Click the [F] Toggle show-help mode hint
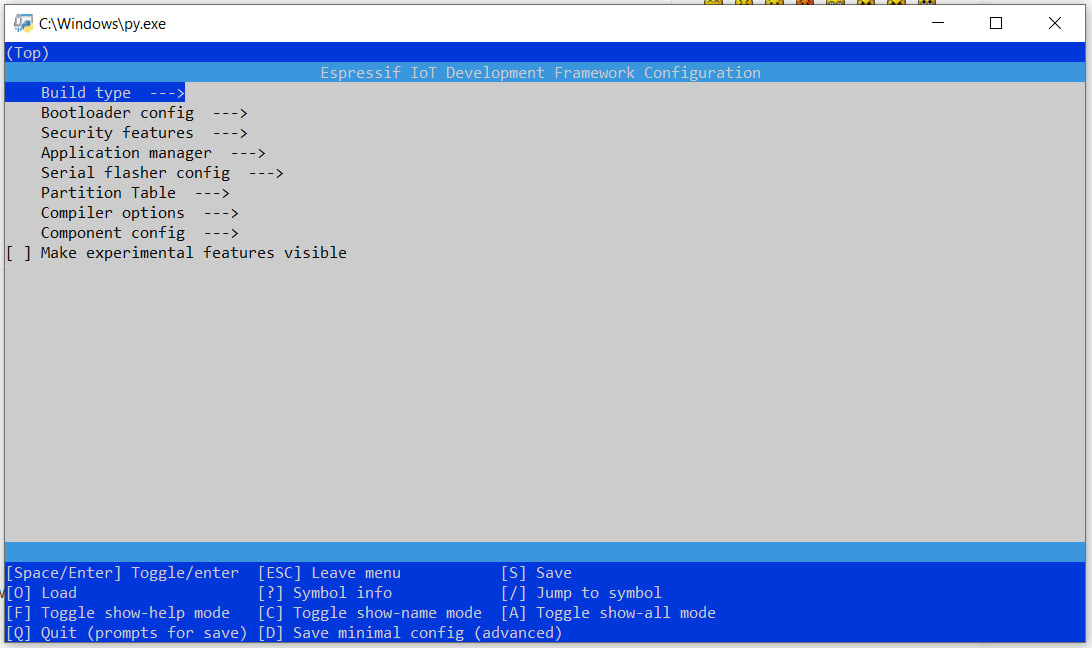1092x648 pixels. (118, 613)
